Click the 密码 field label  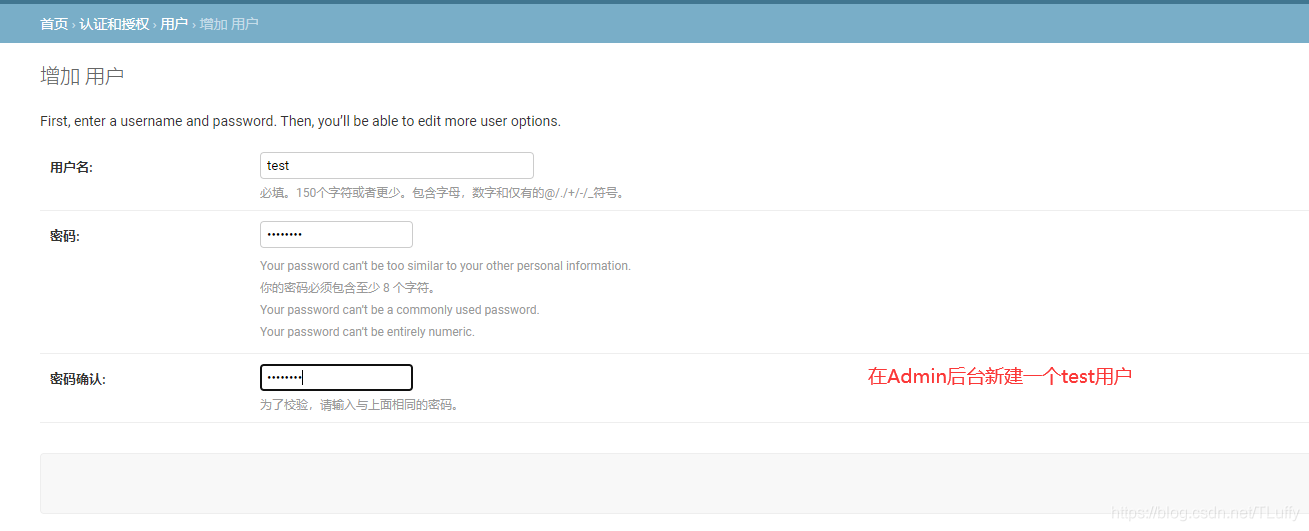coord(64,236)
